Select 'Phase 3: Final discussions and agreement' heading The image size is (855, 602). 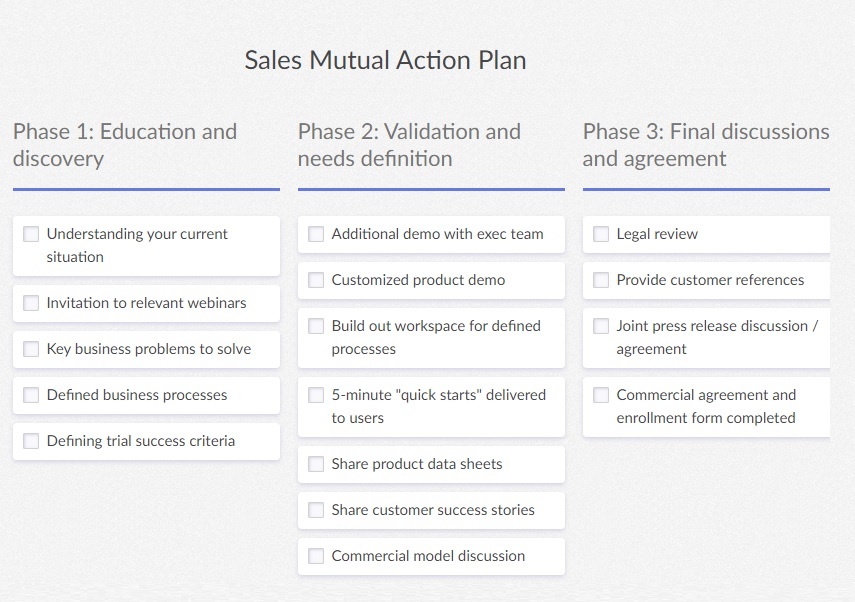(x=706, y=145)
